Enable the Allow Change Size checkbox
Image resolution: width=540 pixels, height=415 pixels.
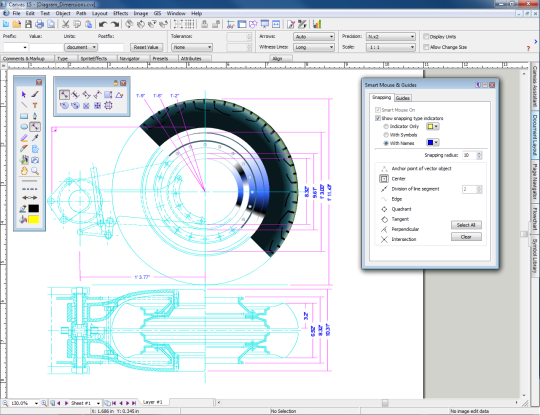point(426,47)
